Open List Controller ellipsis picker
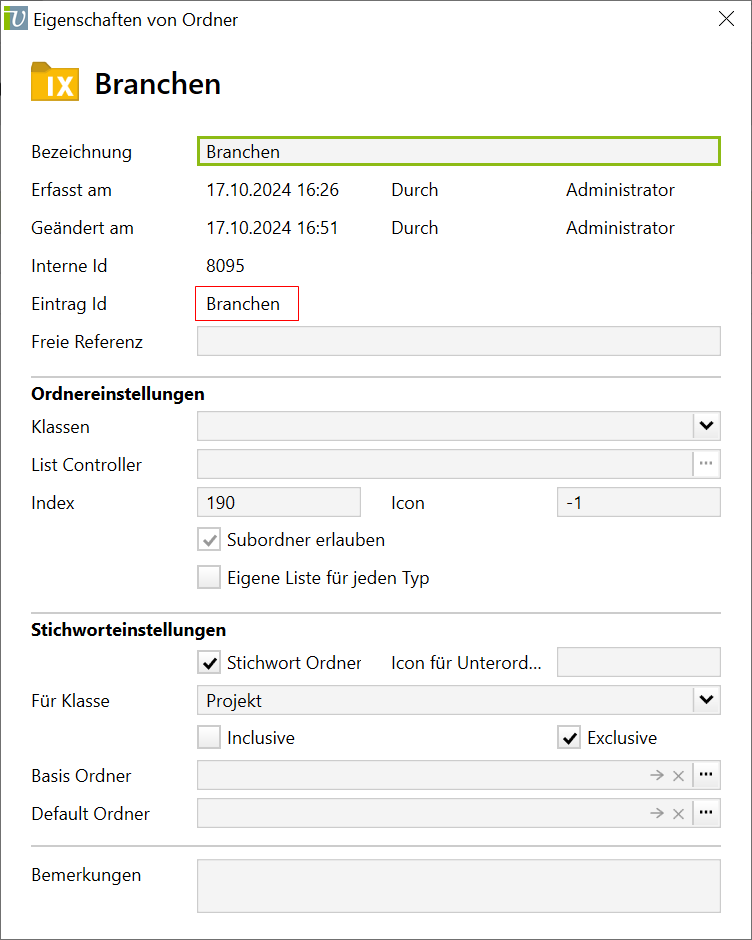Screen dimensions: 752x940 point(706,464)
